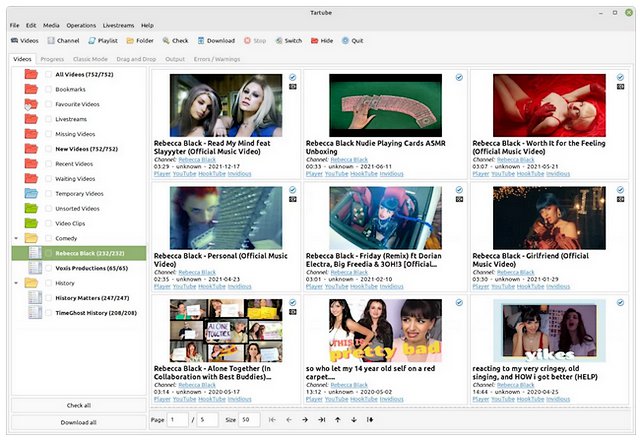Image resolution: width=640 pixels, height=440 pixels.
Task: Switch to the Progress tab
Action: point(52,59)
